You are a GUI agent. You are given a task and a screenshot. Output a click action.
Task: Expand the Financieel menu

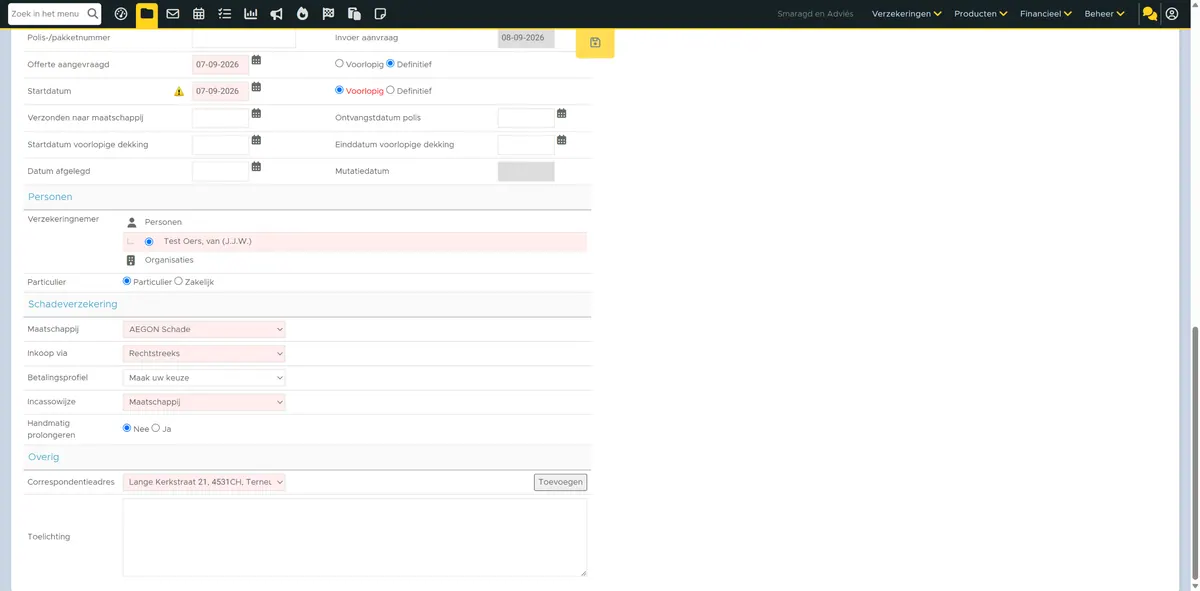[x=1046, y=14]
